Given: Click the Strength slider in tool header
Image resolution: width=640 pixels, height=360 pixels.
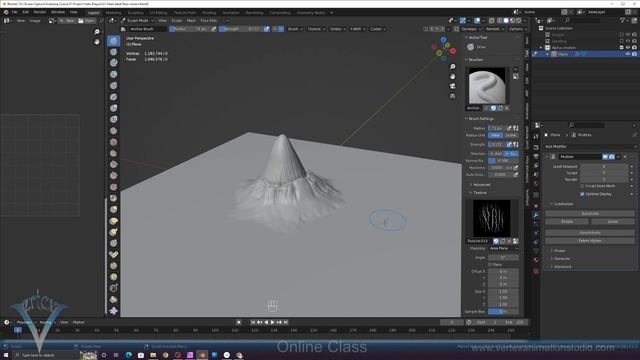Looking at the screenshot, I should tap(241, 29).
